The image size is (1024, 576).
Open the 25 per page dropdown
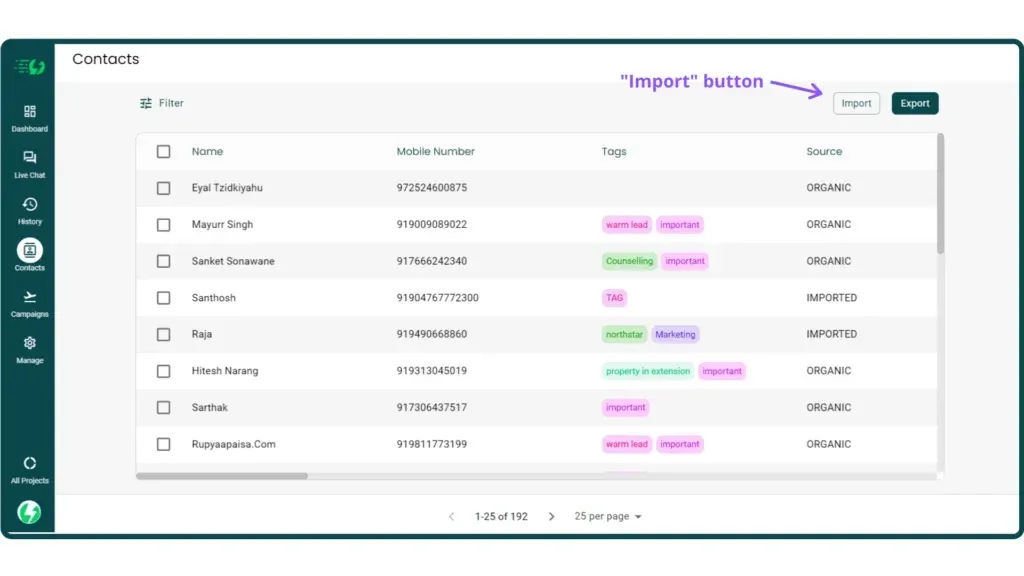coord(608,516)
